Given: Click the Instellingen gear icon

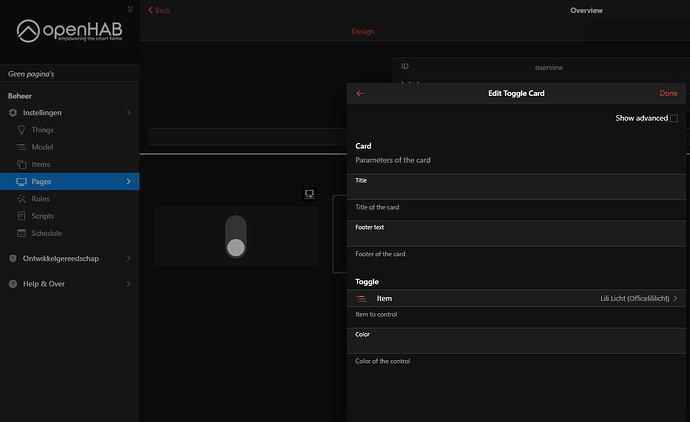Looking at the screenshot, I should click(x=13, y=113).
